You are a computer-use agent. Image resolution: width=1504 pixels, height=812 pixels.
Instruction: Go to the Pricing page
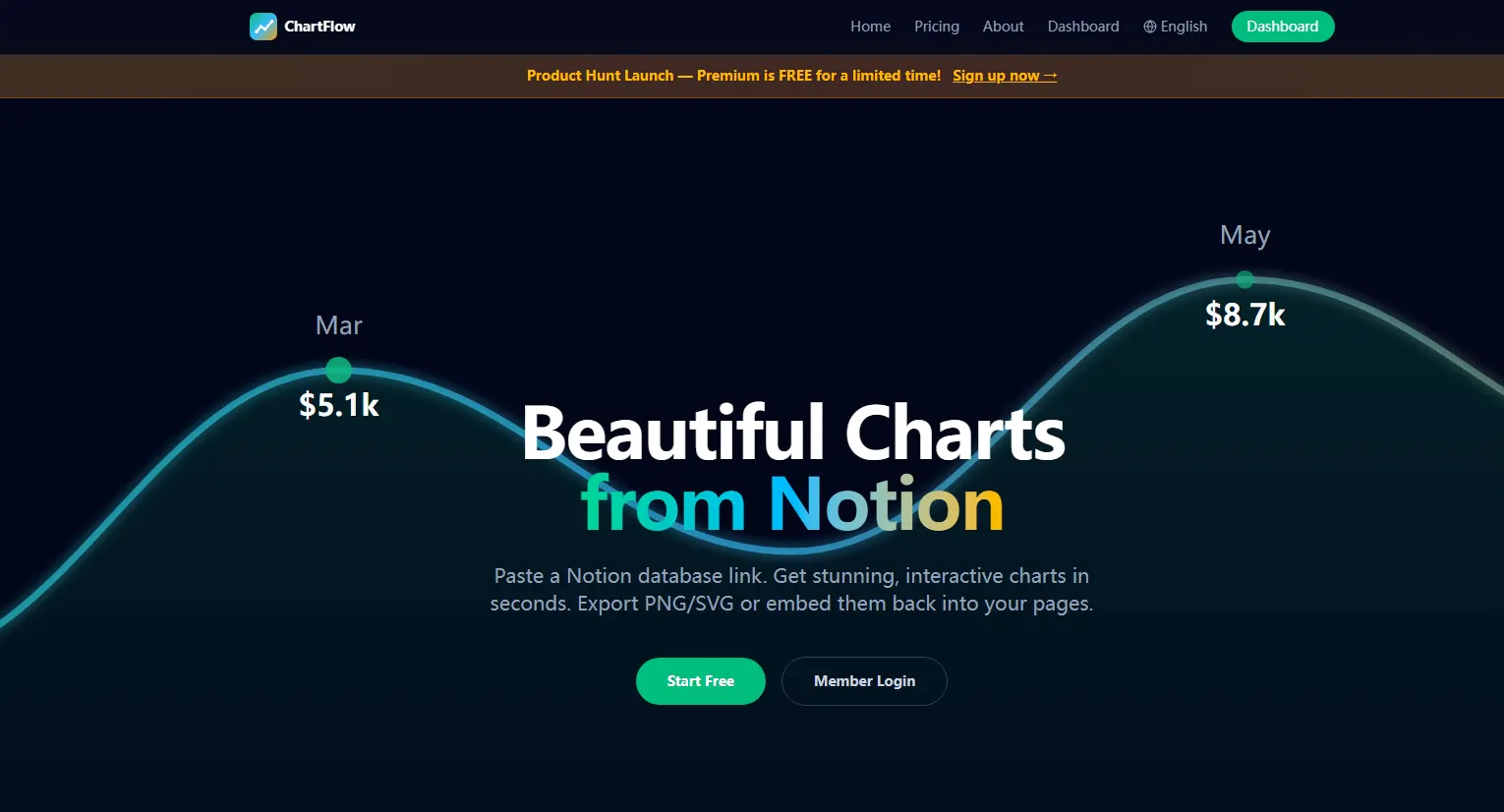click(x=936, y=27)
